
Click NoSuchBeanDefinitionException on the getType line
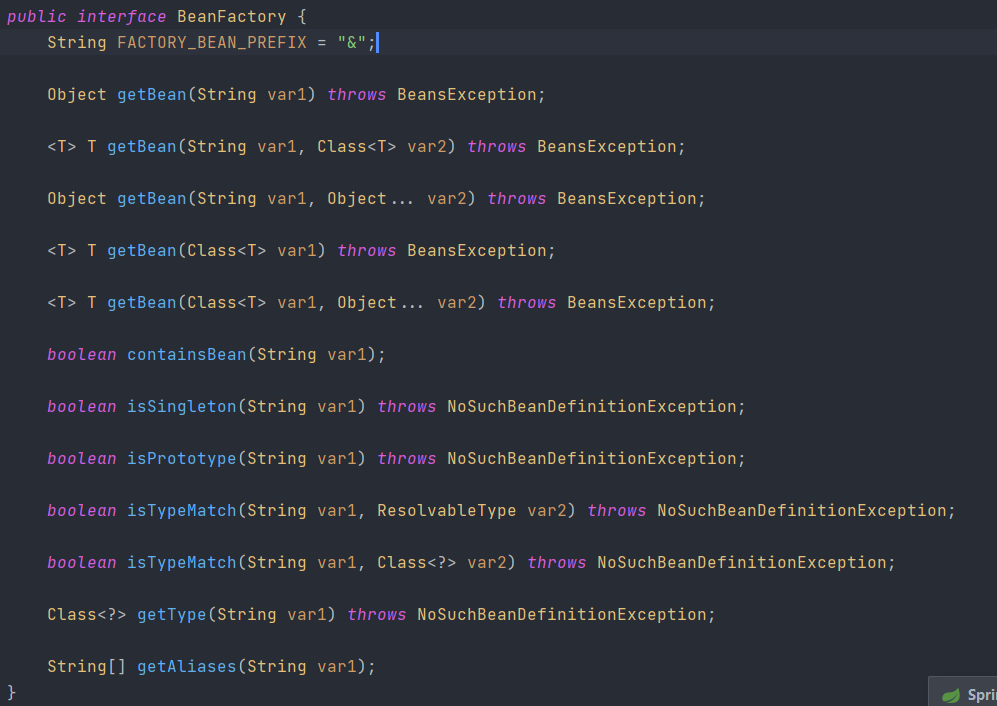click(x=561, y=615)
